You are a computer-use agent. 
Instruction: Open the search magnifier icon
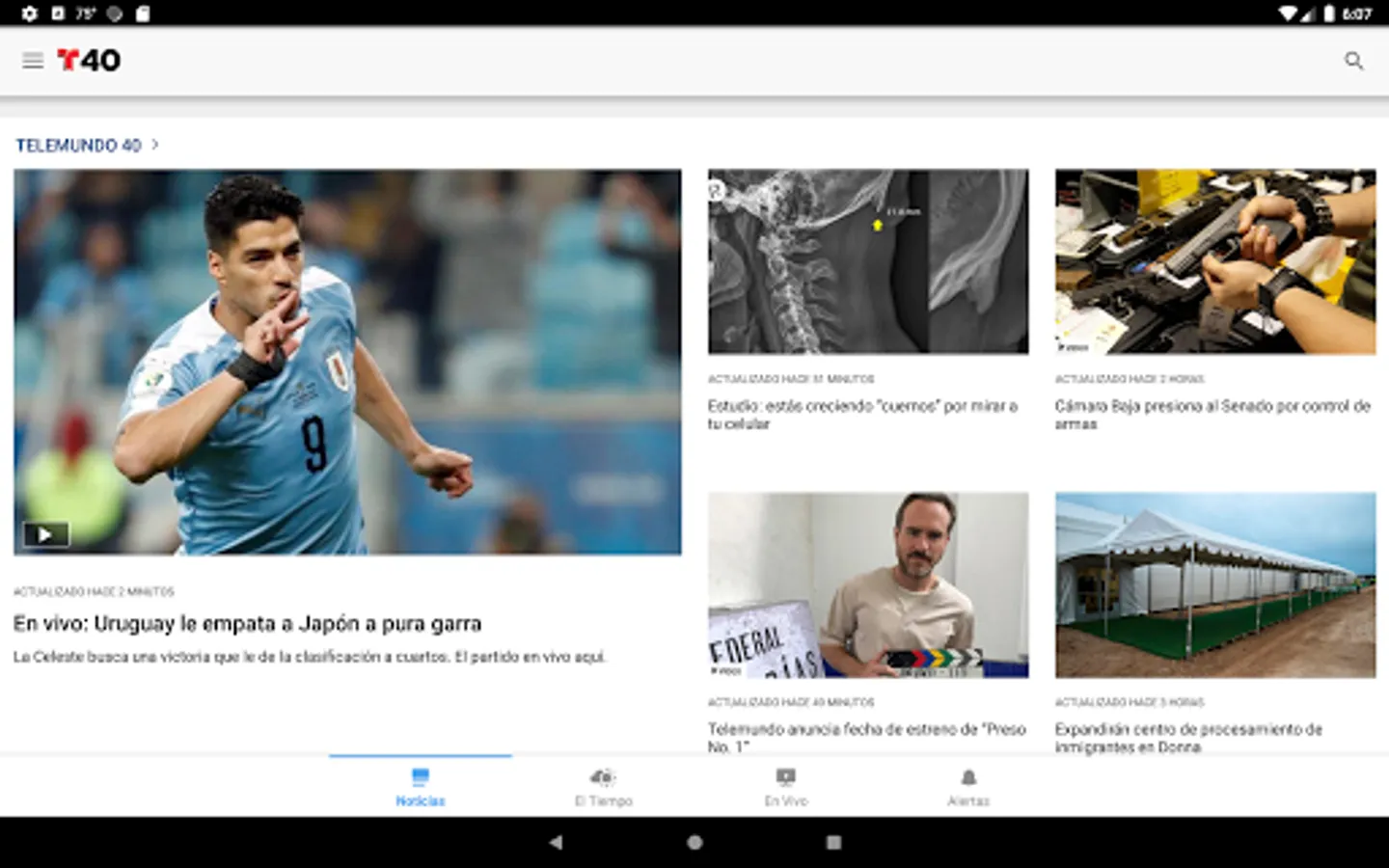pos(1354,61)
